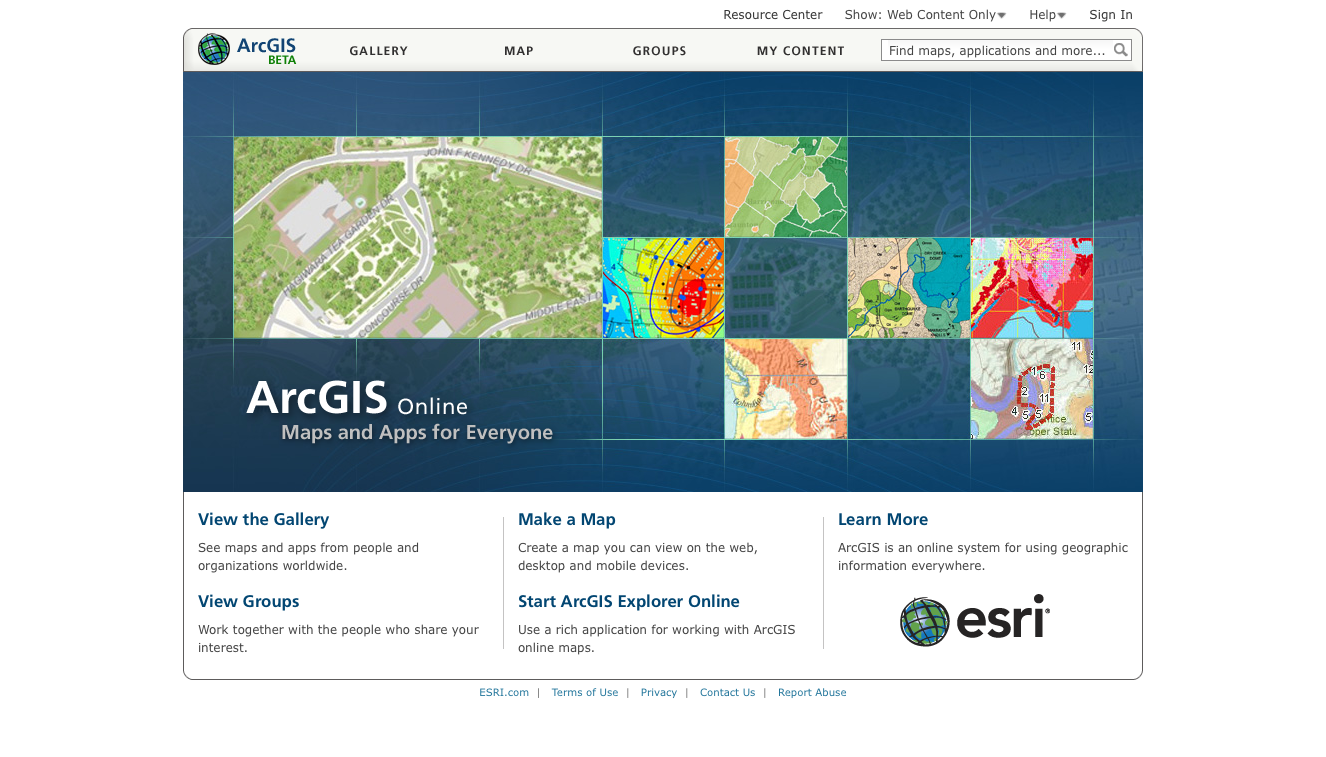Screen dimensions: 1326x757
Task: Expand the Show: Web Content Only dropdown
Action: click(925, 15)
